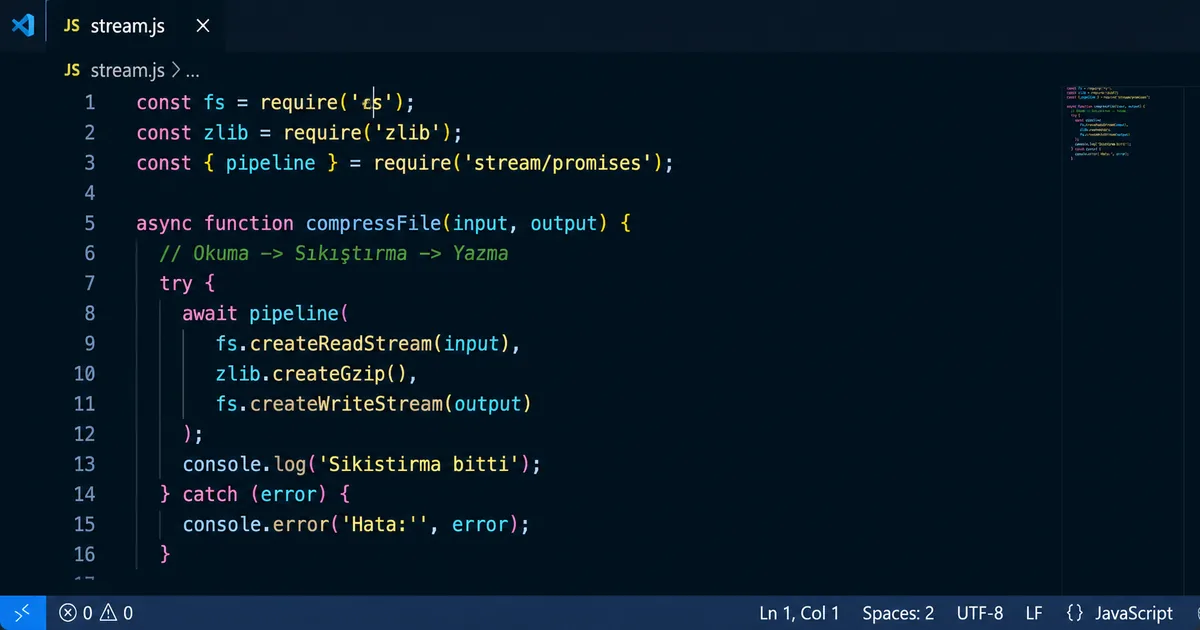Image resolution: width=1200 pixels, height=630 pixels.
Task: Change indentation via Spaces: 2
Action: pyautogui.click(x=898, y=613)
